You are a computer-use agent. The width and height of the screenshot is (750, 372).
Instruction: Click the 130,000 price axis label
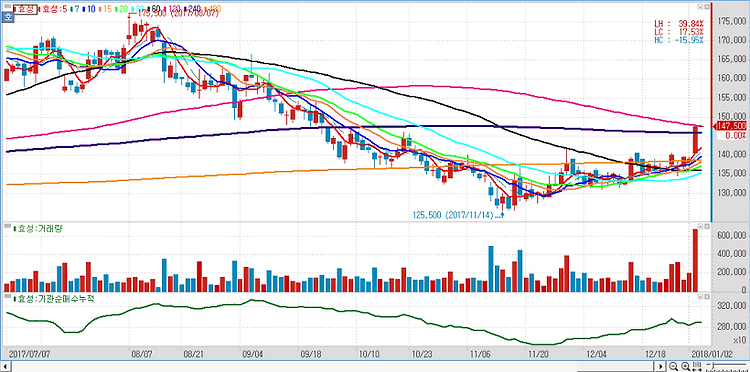(733, 192)
